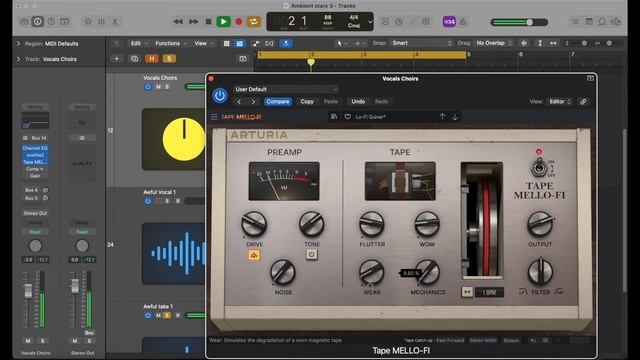Open the Mixer icon in control bar
The image size is (640, 360).
click(x=101, y=21)
